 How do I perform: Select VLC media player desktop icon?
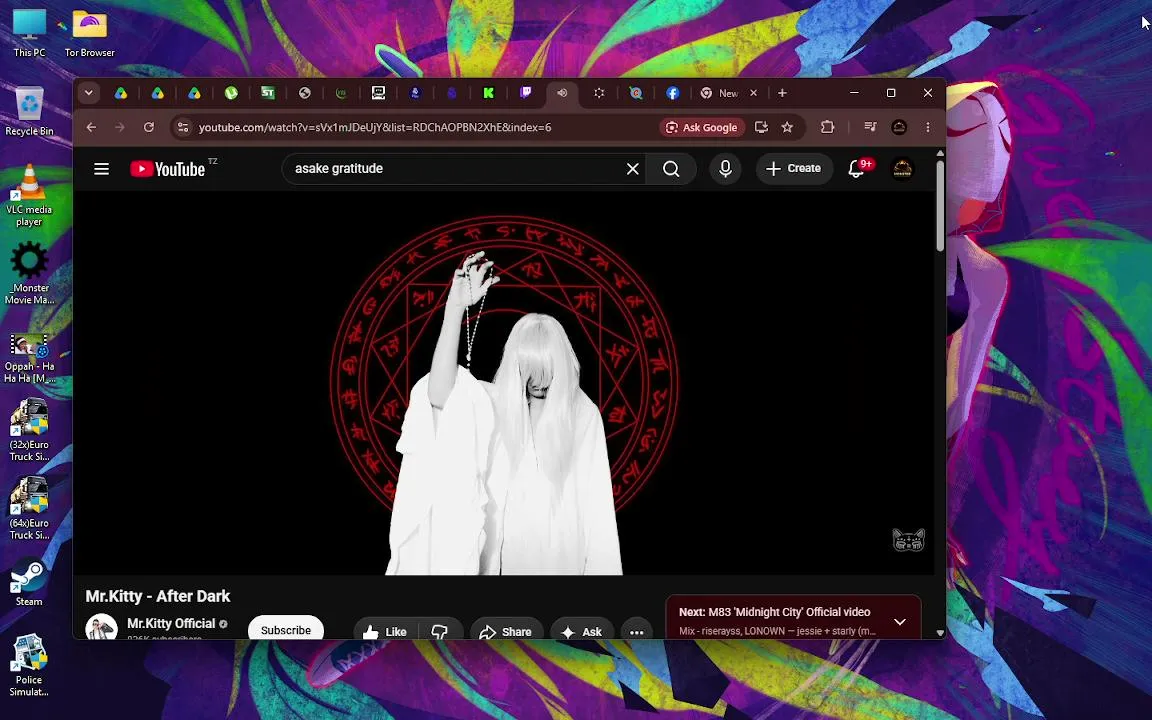29,195
